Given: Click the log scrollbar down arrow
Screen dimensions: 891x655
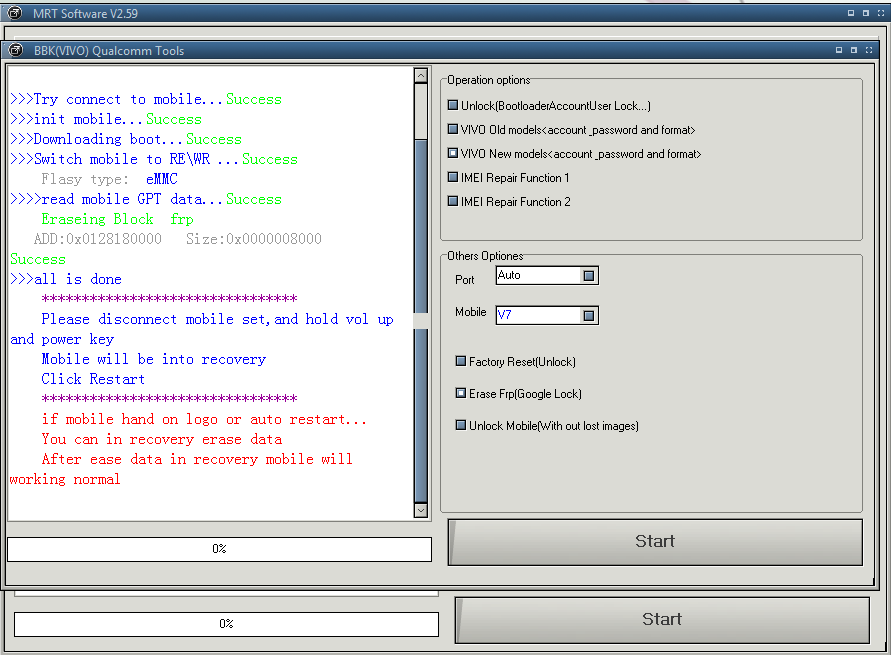Looking at the screenshot, I should click(x=421, y=510).
